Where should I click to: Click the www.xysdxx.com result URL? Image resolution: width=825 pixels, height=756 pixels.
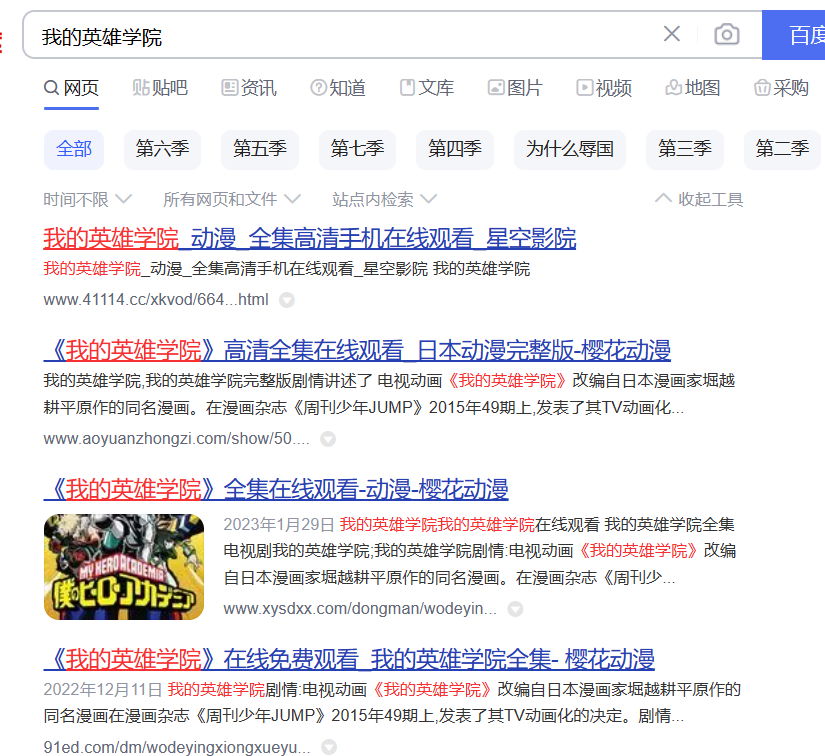[x=360, y=609]
